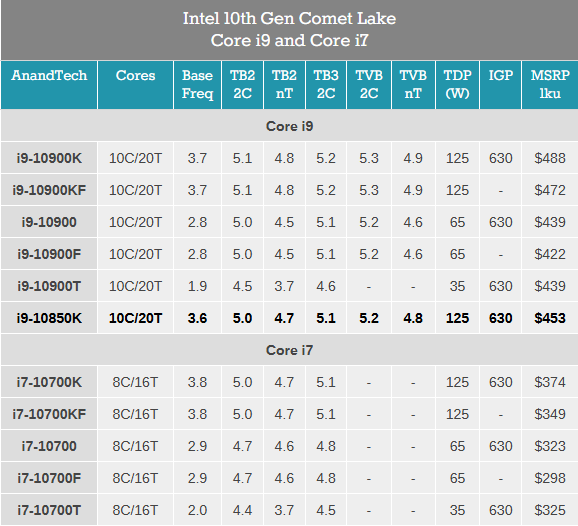Click the Intel 10th Gen Comet Lake title

[x=289, y=18]
